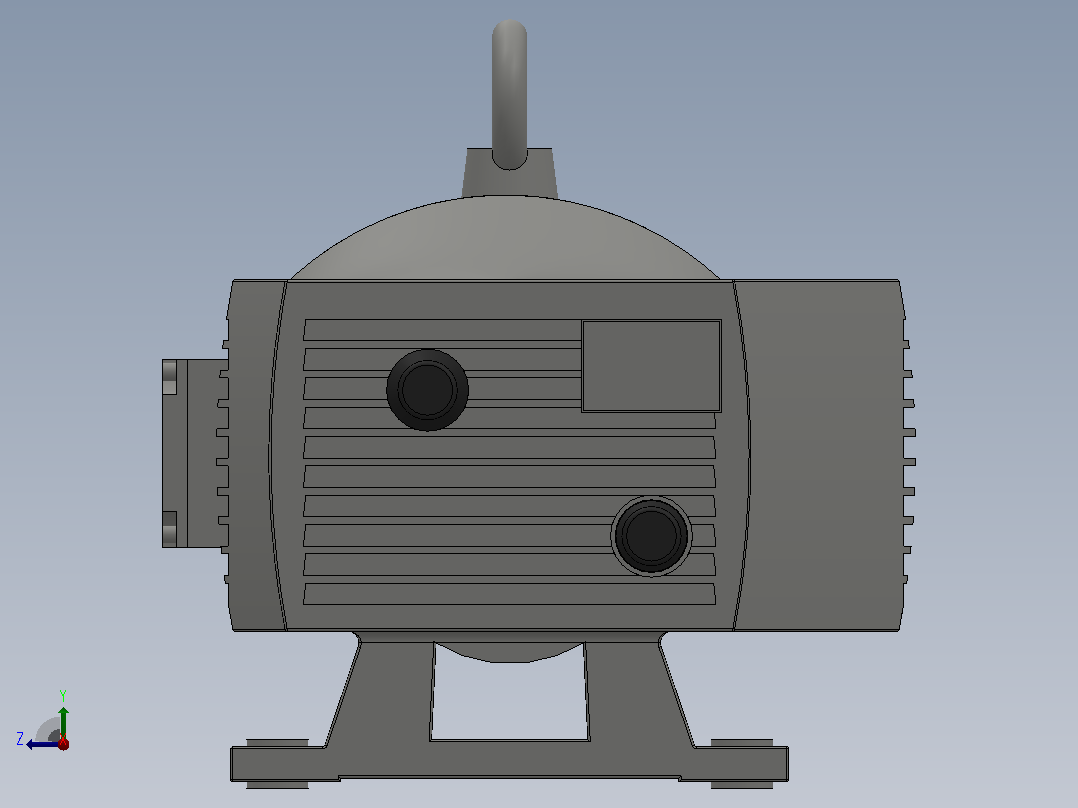Select the flat mounting base plate under the motor
The height and width of the screenshot is (808, 1078).
(509, 763)
